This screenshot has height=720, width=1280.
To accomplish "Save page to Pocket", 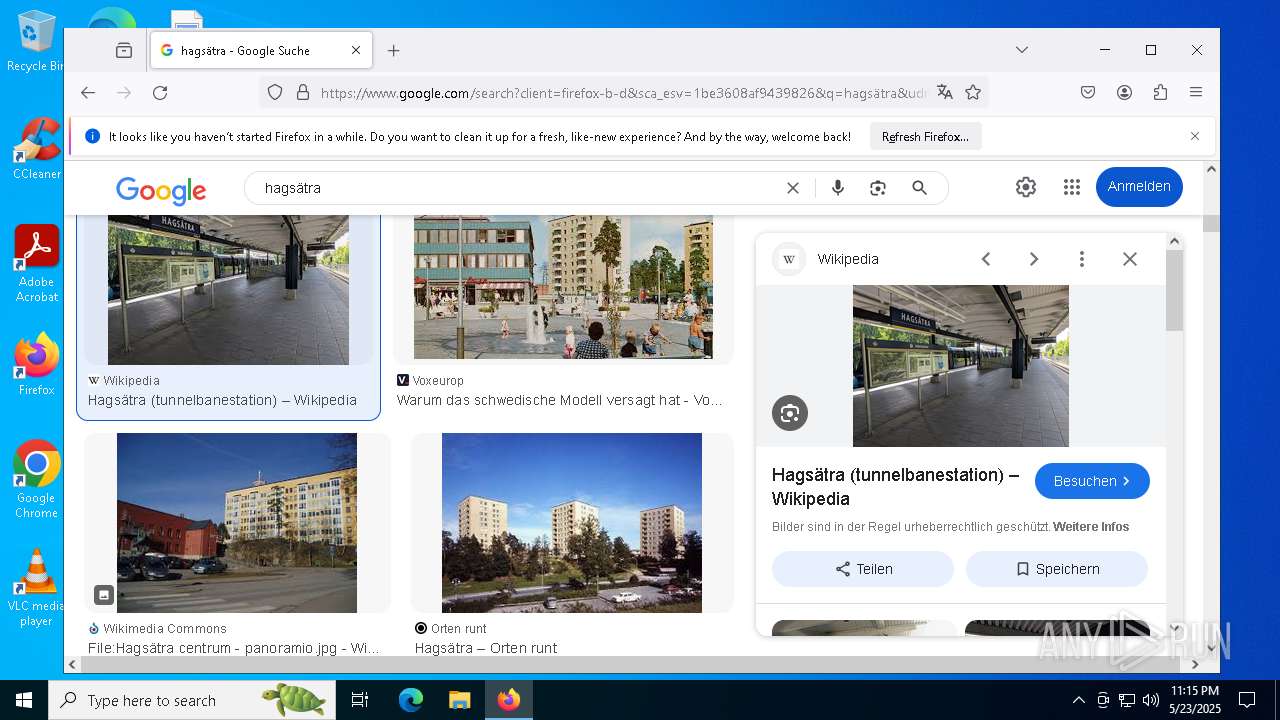I will coord(1088,93).
